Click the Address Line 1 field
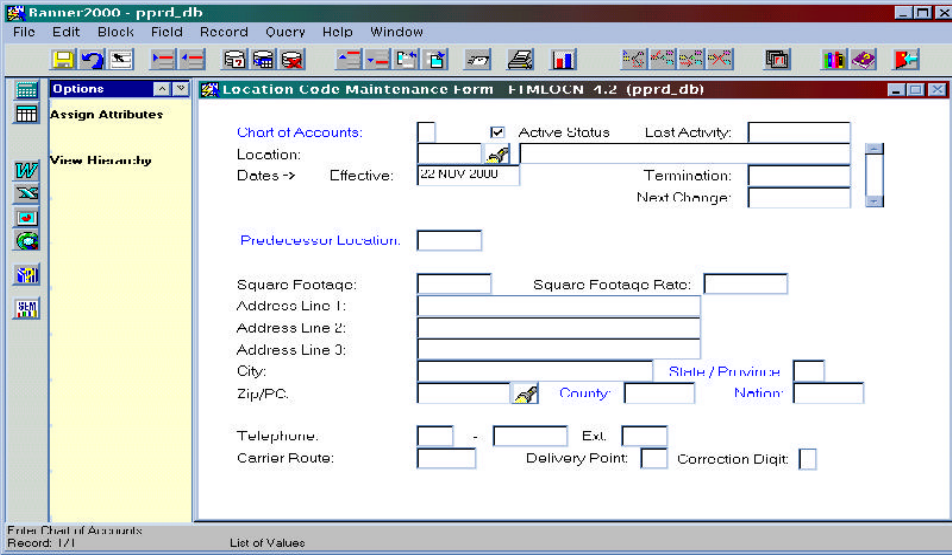This screenshot has height=555, width=952. click(559, 305)
